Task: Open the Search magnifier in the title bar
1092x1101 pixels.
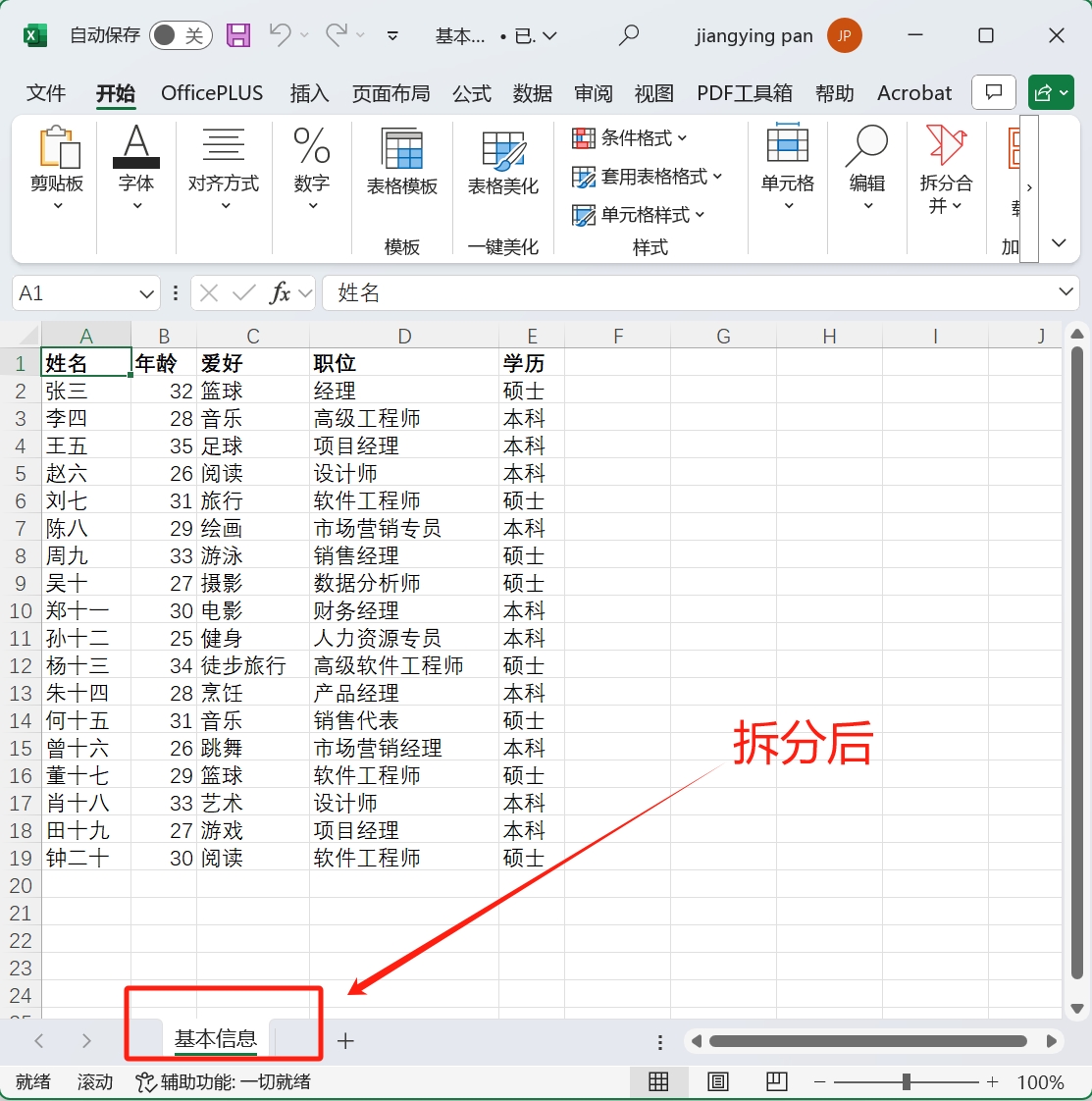Action: 629,34
